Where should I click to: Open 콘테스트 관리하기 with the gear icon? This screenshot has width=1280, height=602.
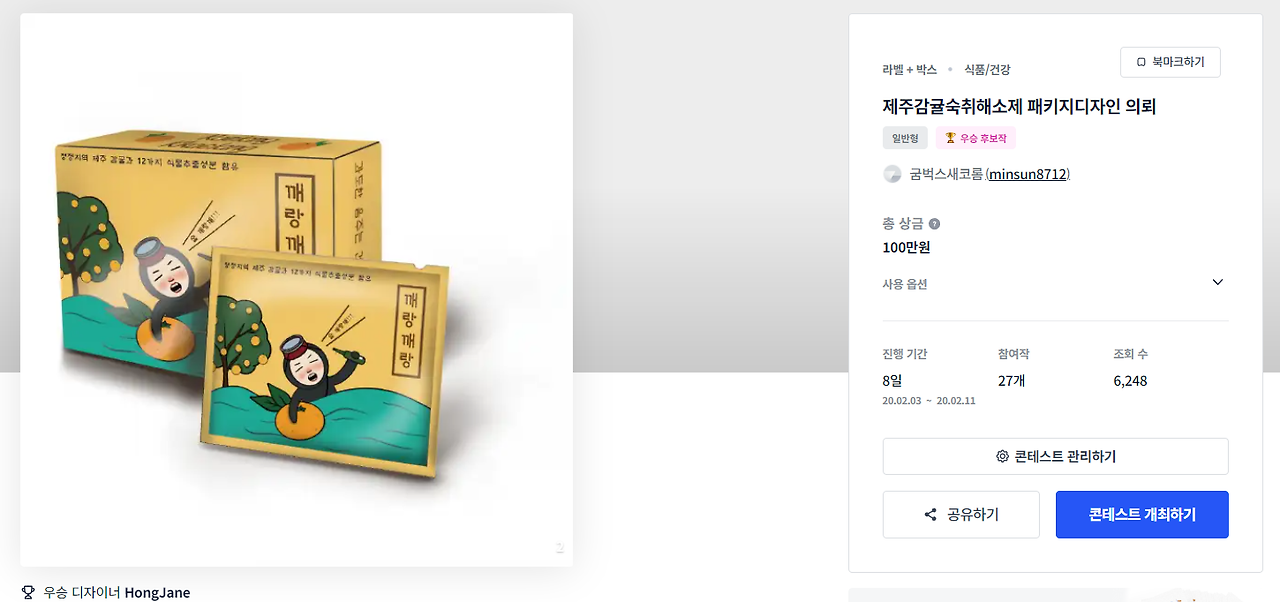(1055, 456)
